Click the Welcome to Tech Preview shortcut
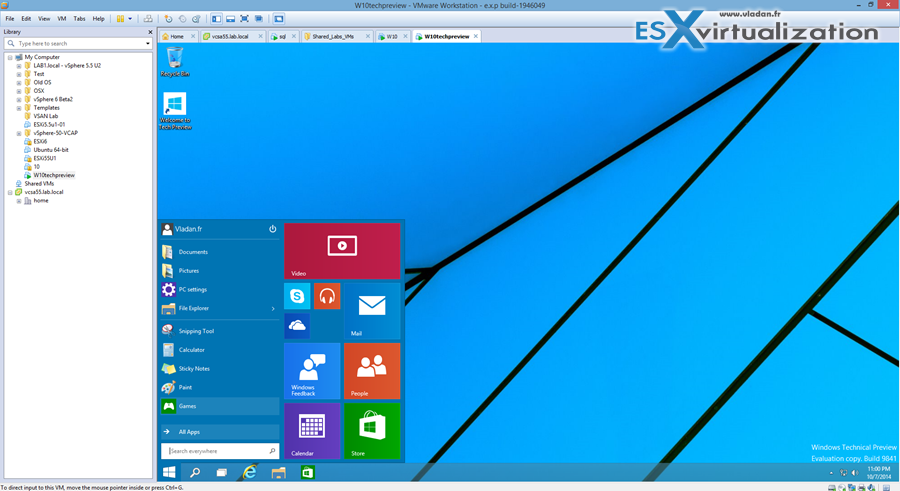This screenshot has height=491, width=900. coord(175,111)
